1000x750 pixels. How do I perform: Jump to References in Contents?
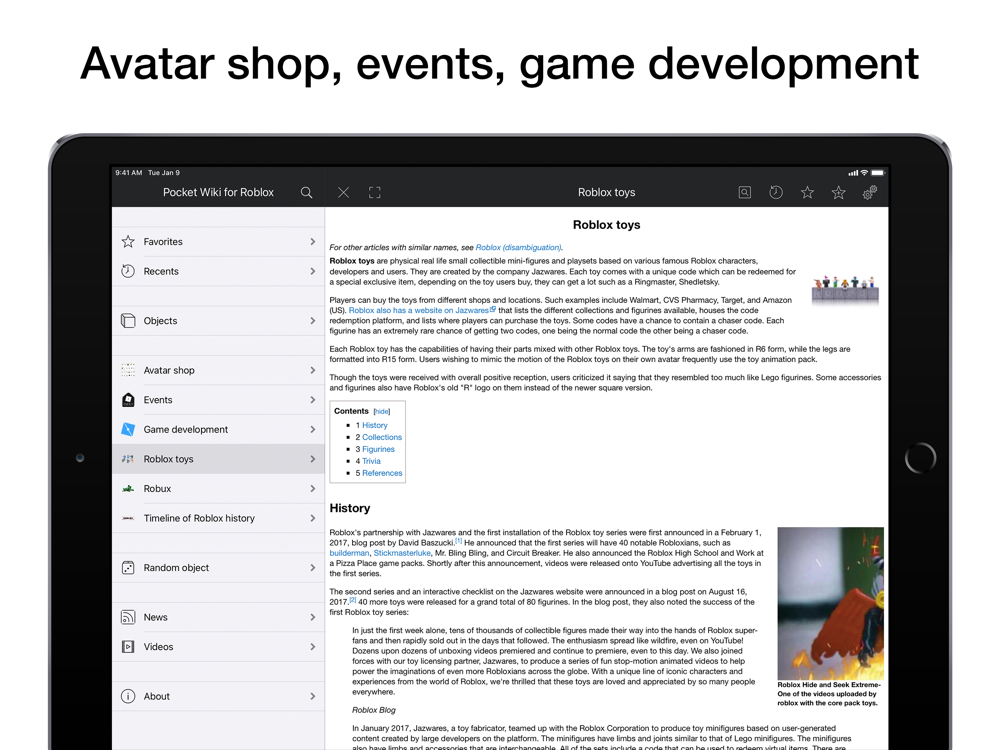pos(382,473)
